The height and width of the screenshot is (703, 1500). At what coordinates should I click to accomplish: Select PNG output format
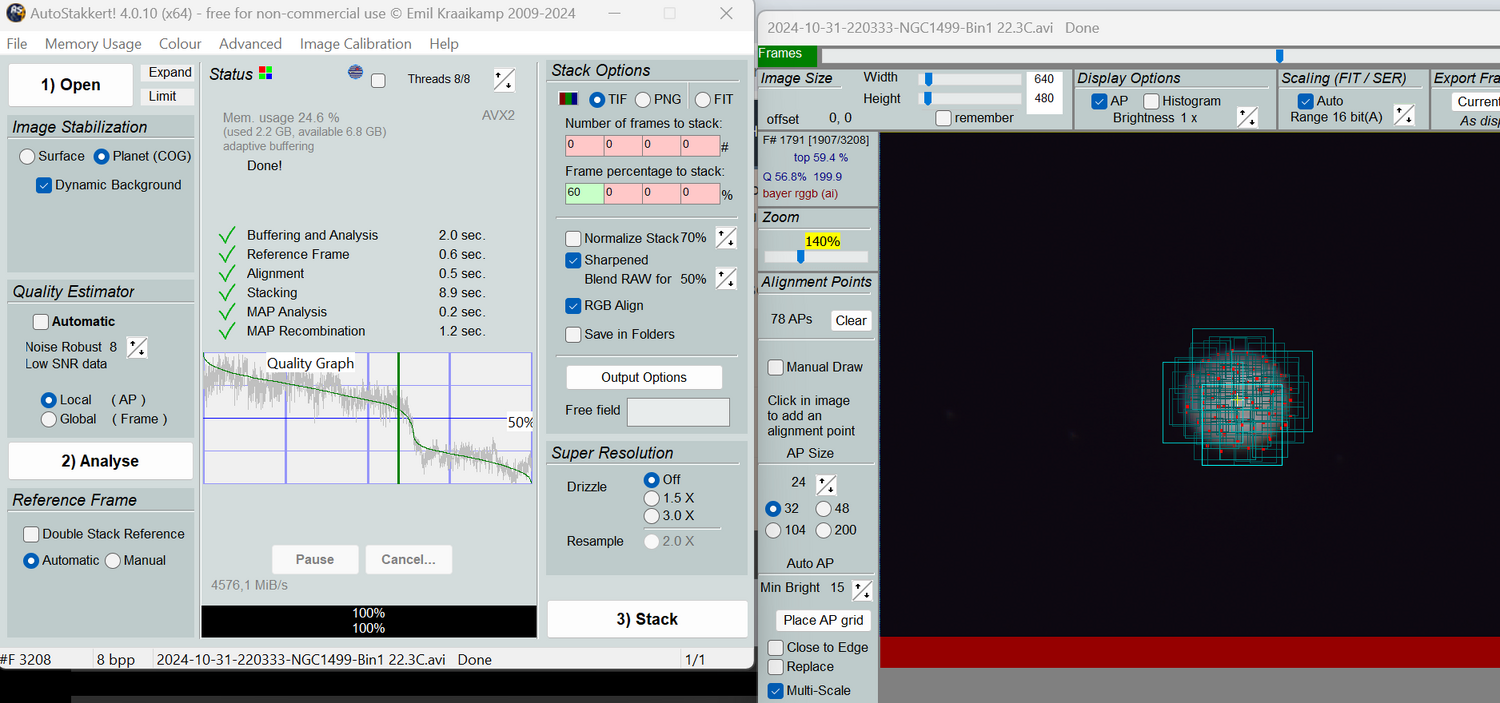[x=643, y=99]
